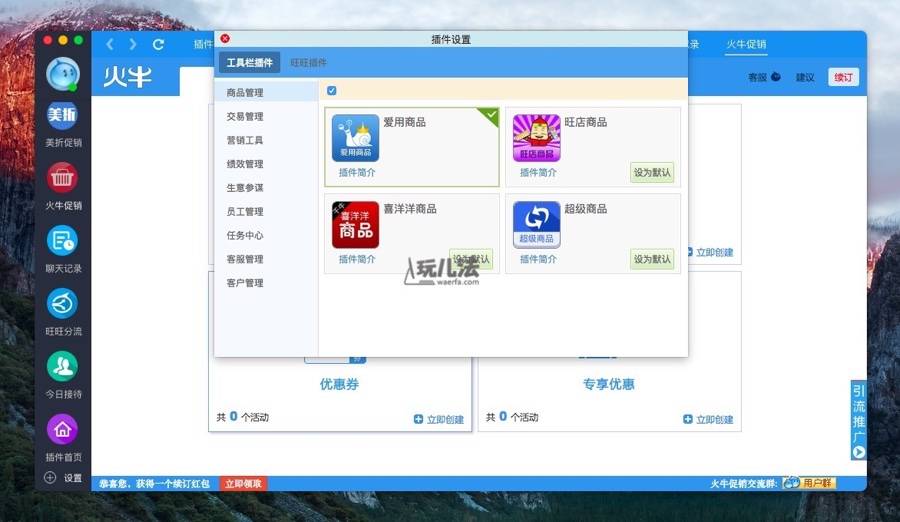Screen dimensions: 900x522
Task: Toggle the checkbox above the plugin list
Action: pos(332,91)
